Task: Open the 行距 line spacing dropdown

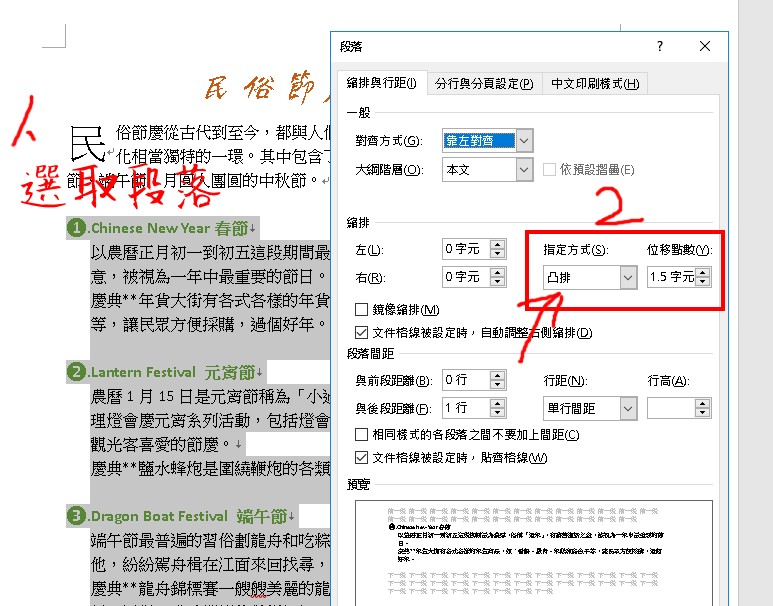Action: (x=628, y=408)
